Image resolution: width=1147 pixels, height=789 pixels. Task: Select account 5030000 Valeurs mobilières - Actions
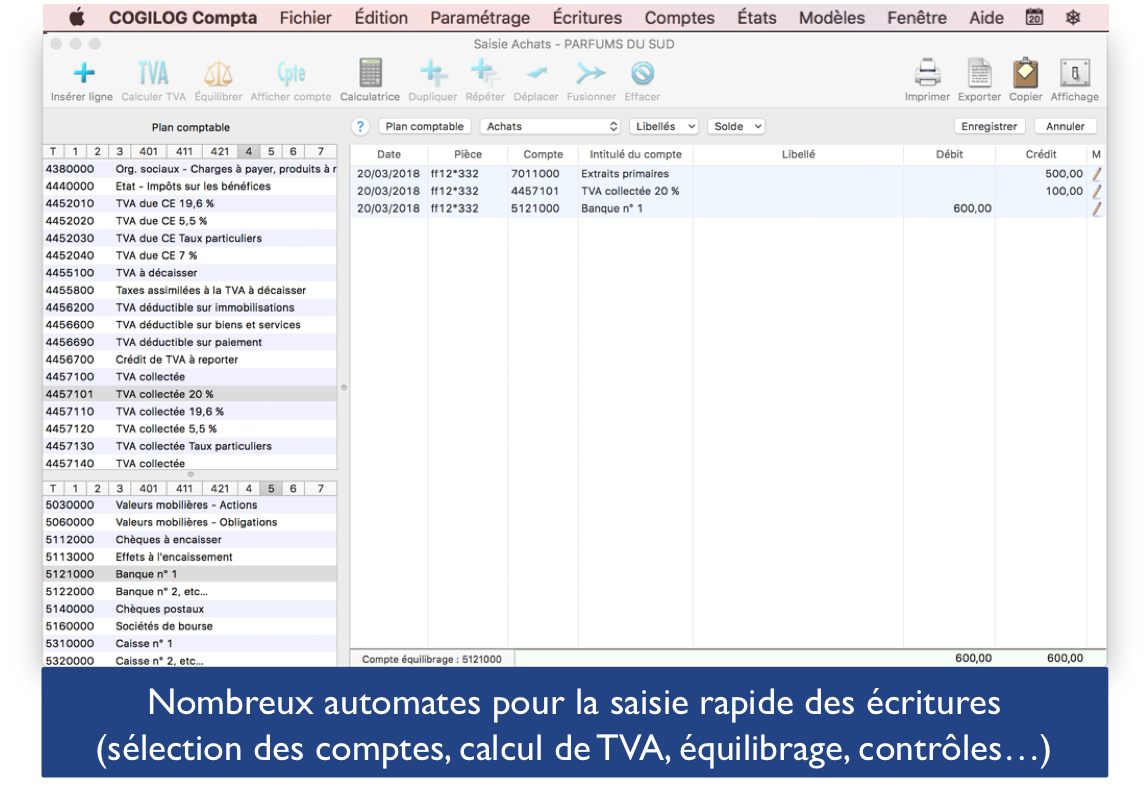tap(190, 505)
